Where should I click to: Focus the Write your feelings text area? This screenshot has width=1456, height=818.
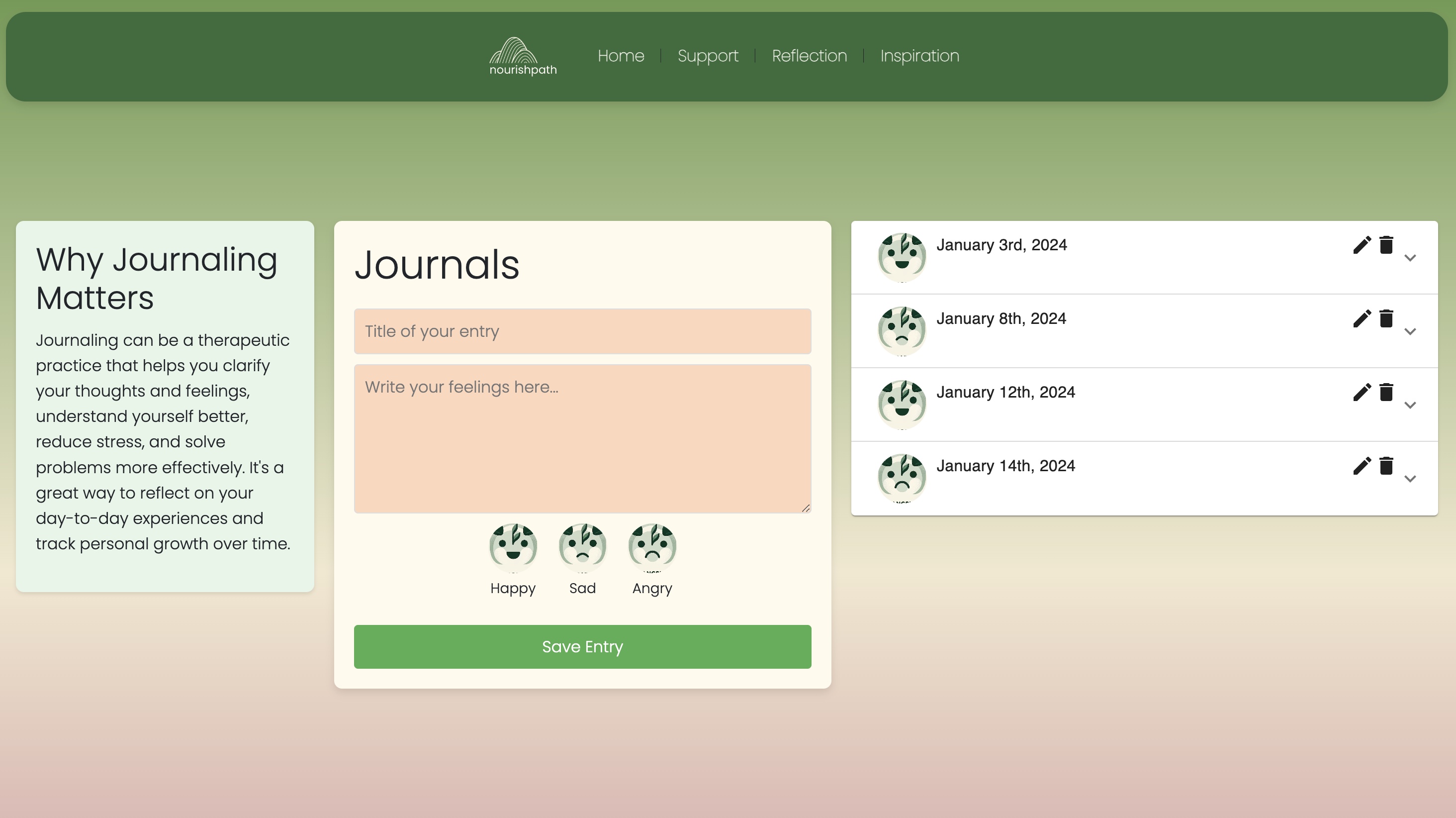(x=582, y=438)
